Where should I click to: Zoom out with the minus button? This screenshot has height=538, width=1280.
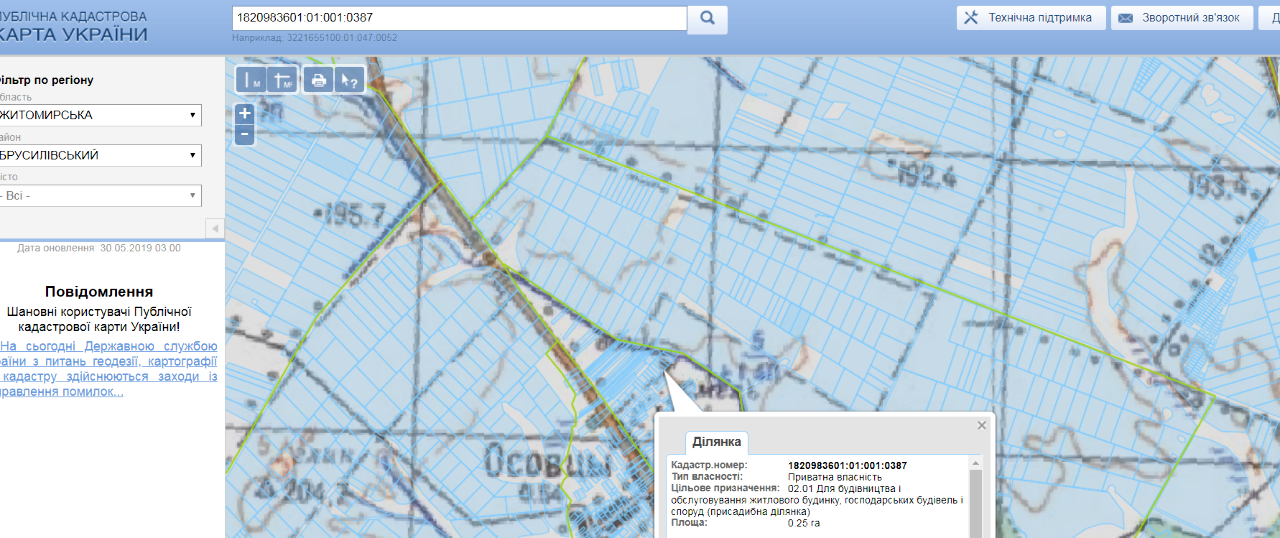pos(245,134)
